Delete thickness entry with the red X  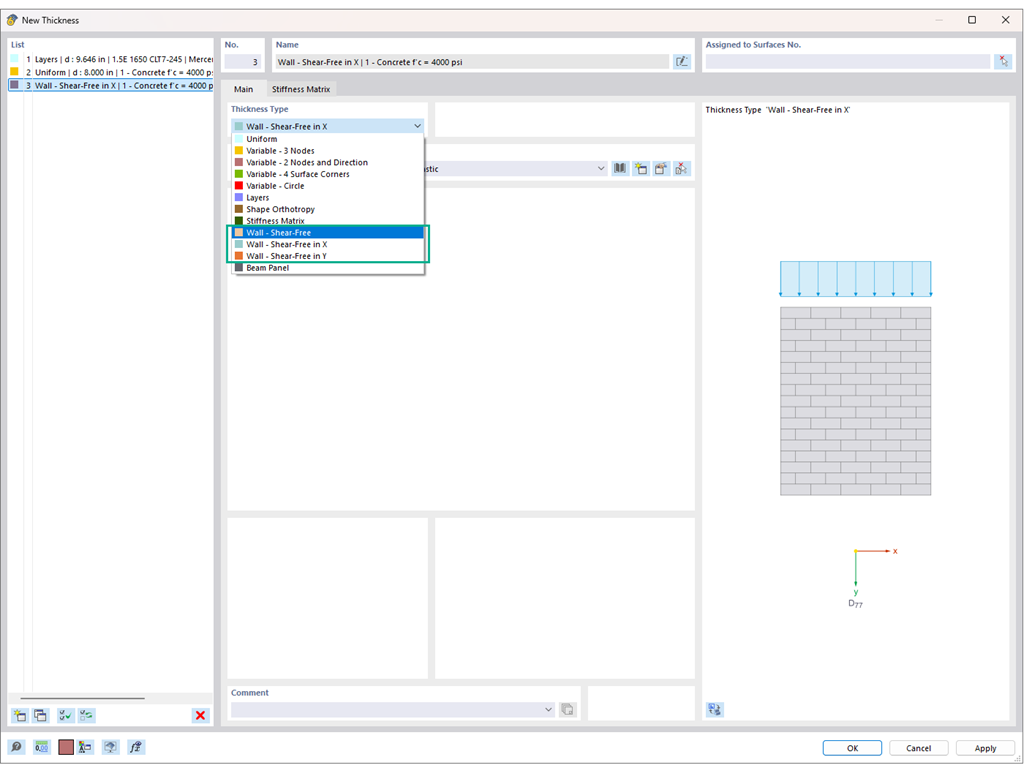pos(198,715)
